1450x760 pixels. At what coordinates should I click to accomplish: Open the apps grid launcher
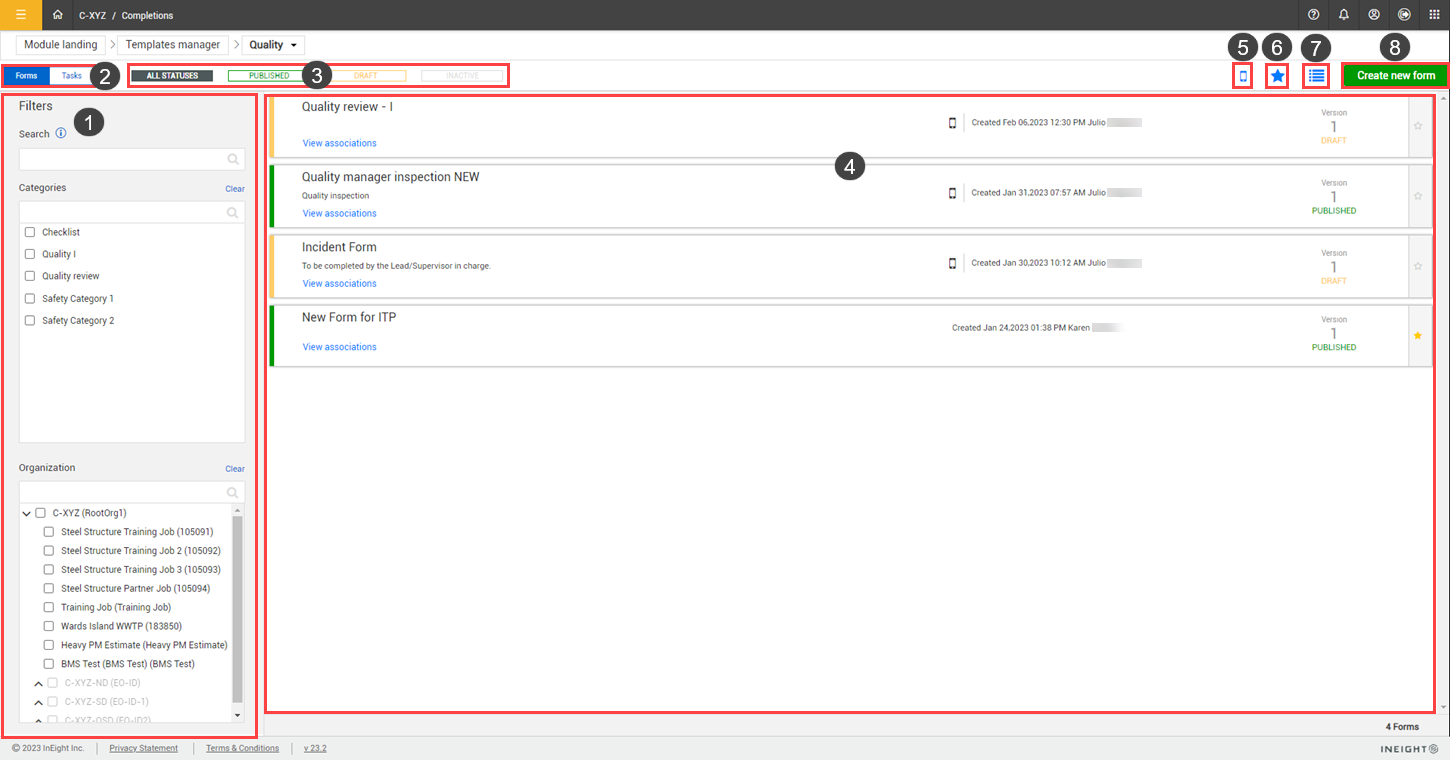(1434, 15)
